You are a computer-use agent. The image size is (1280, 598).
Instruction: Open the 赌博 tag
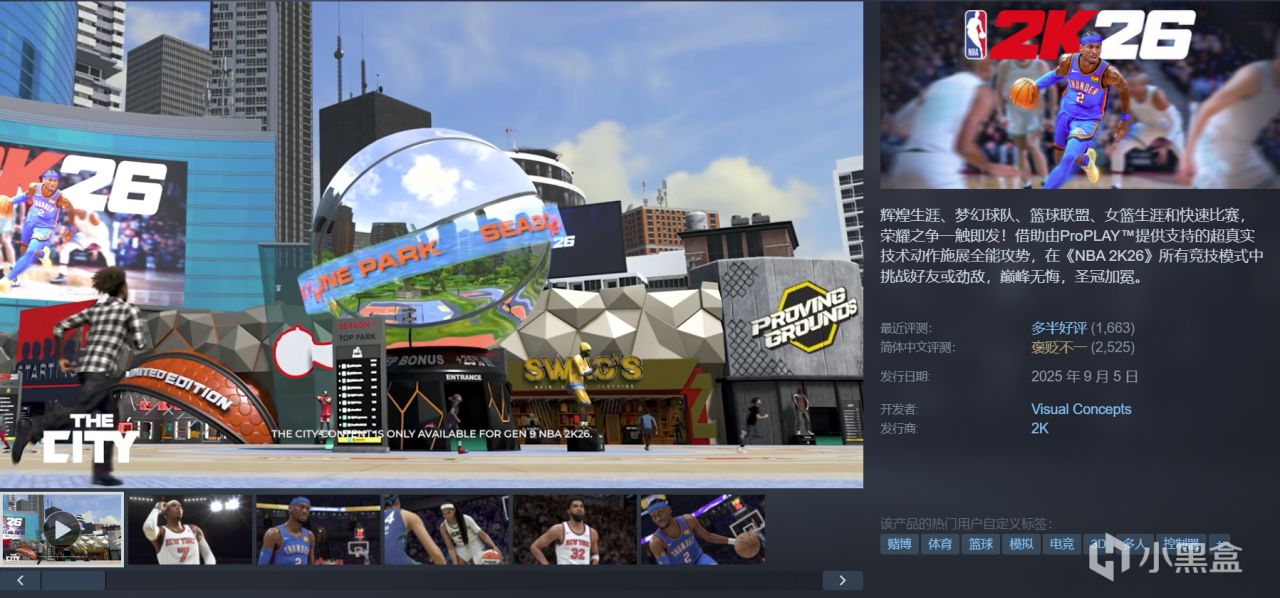click(x=899, y=544)
